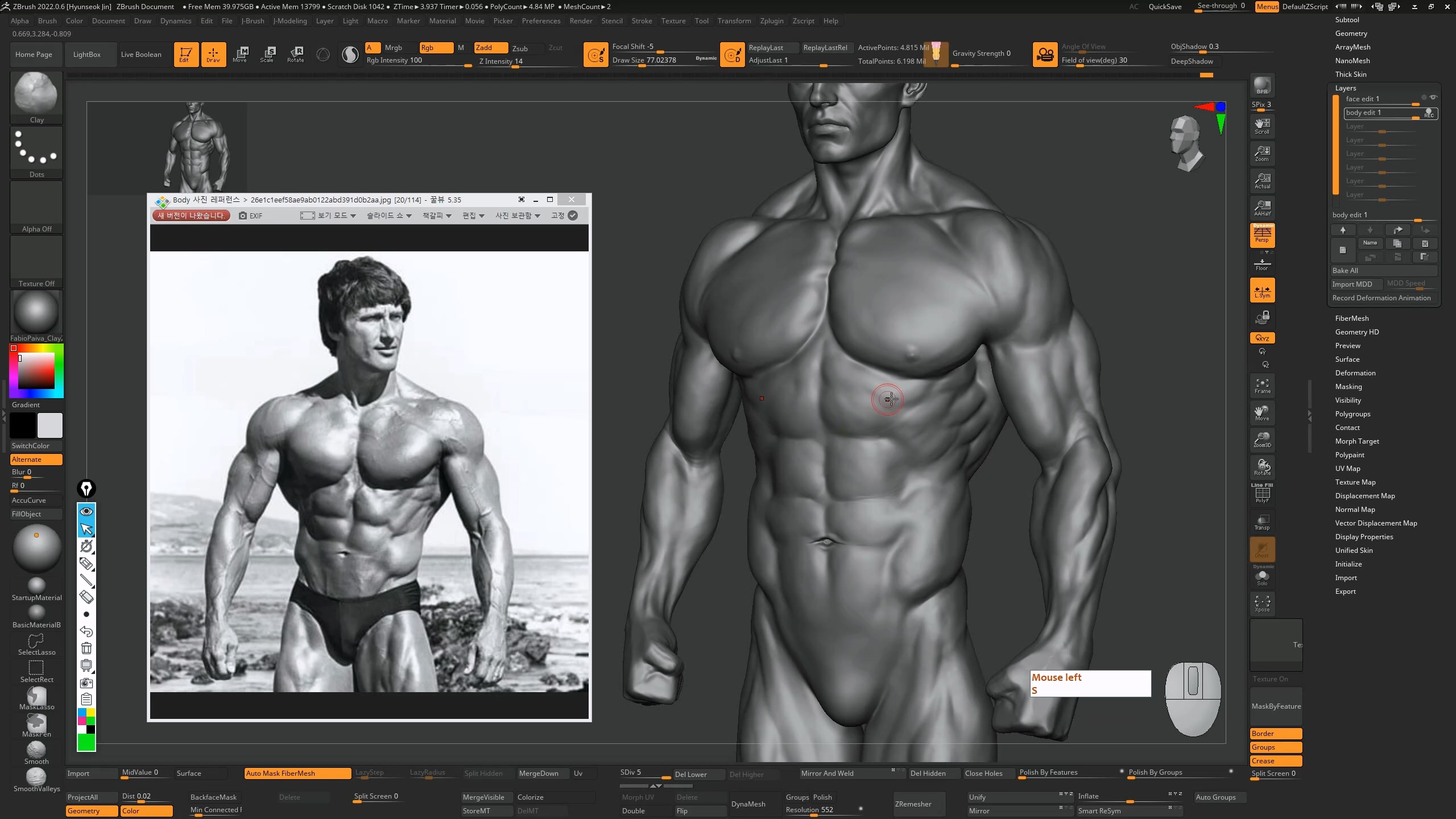The width and height of the screenshot is (1456, 819).
Task: Open the Zplugin menu
Action: [x=771, y=21]
